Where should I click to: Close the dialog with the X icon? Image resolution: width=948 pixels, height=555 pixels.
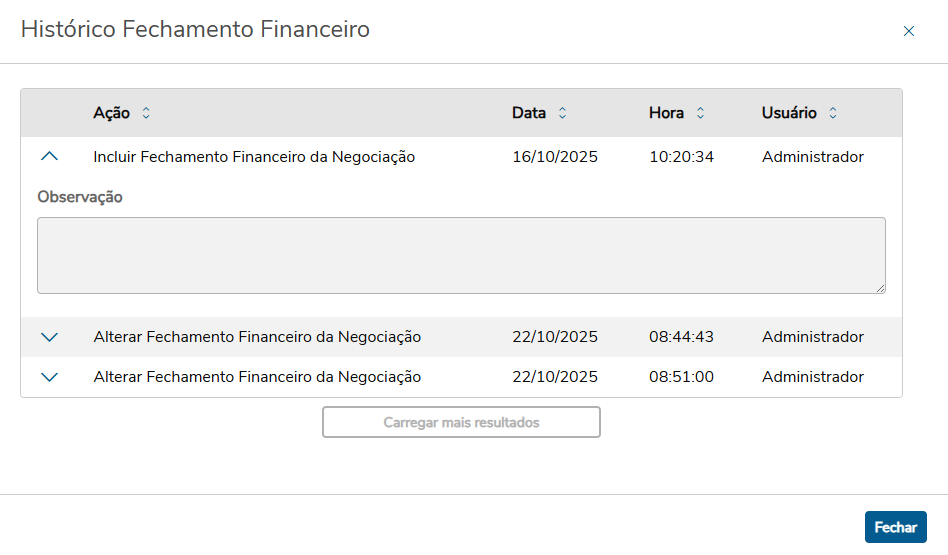pyautogui.click(x=909, y=31)
